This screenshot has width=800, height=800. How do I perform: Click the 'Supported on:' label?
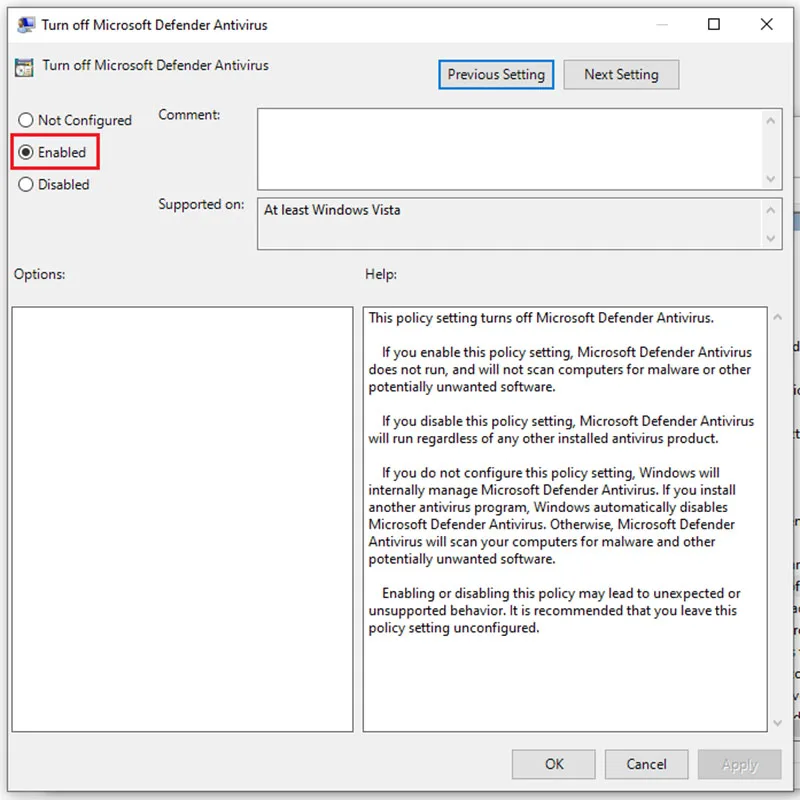click(201, 205)
